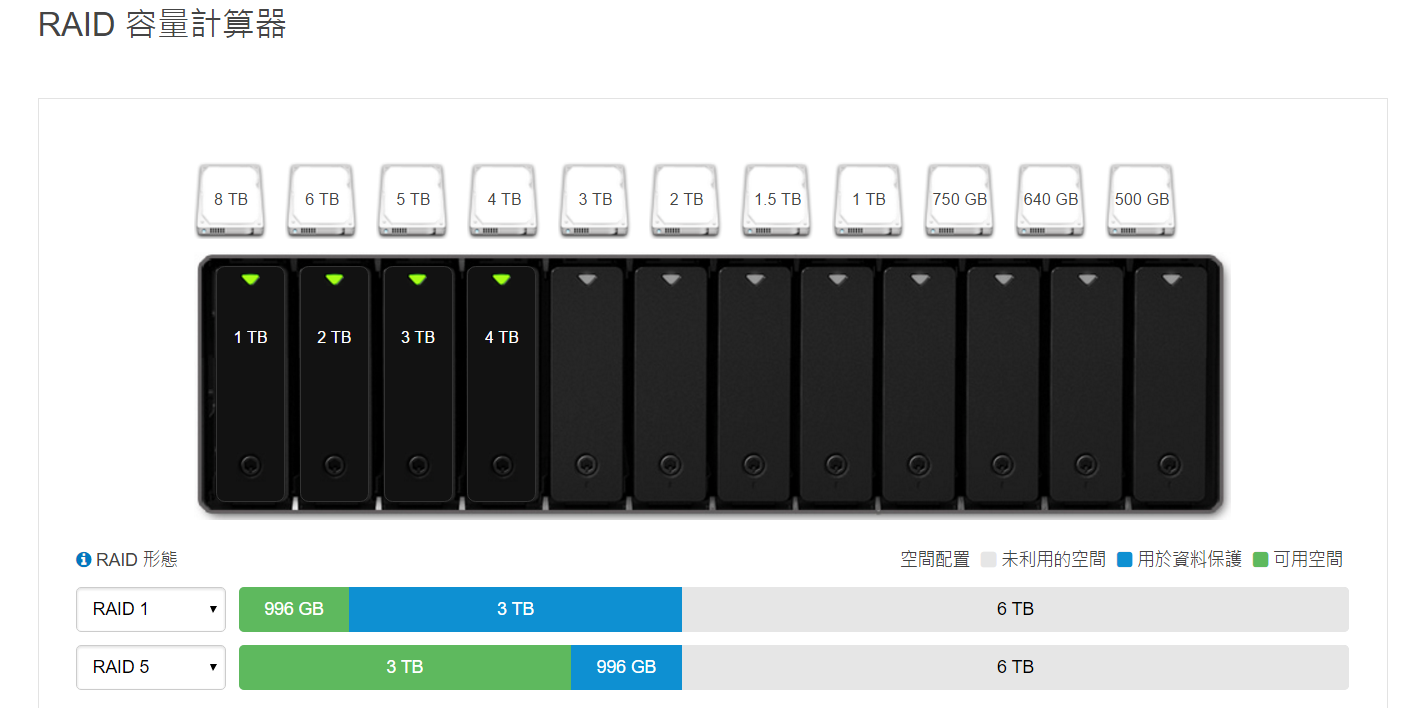Open the RAID 5 type dropdown
Image resolution: width=1416 pixels, height=708 pixels.
(151, 667)
